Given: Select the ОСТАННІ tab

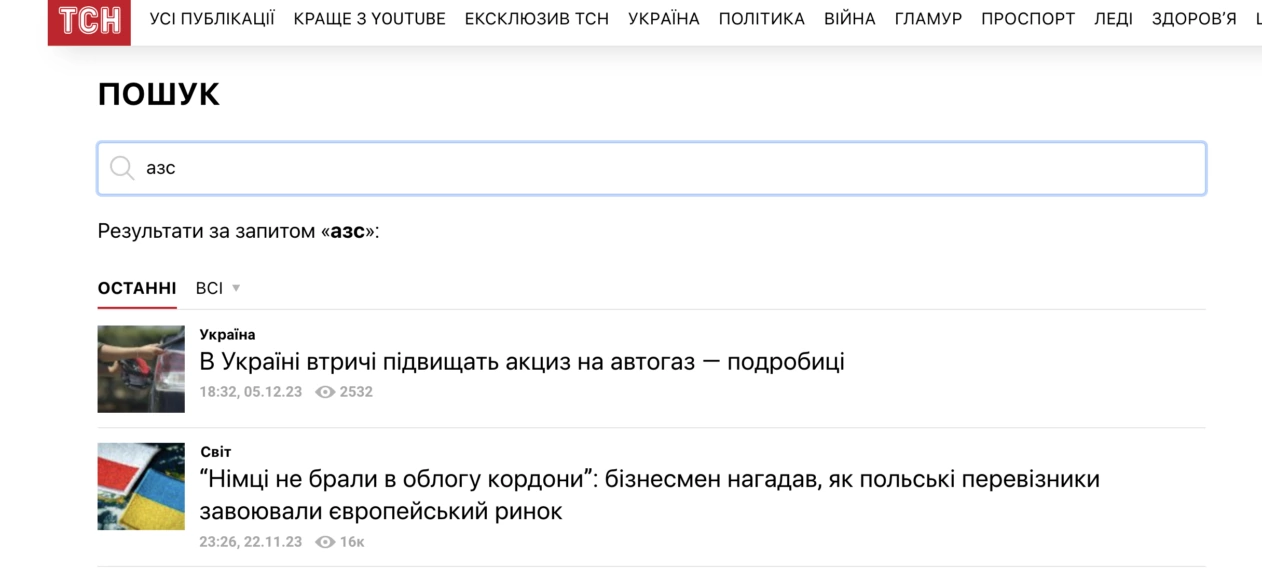Looking at the screenshot, I should [137, 288].
